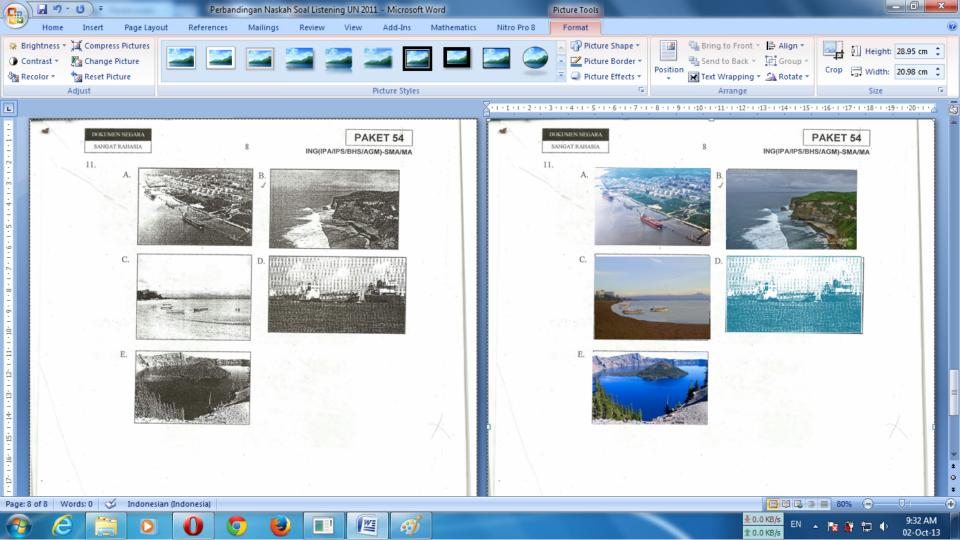Switch to Print Layout view in status bar

pyautogui.click(x=773, y=504)
